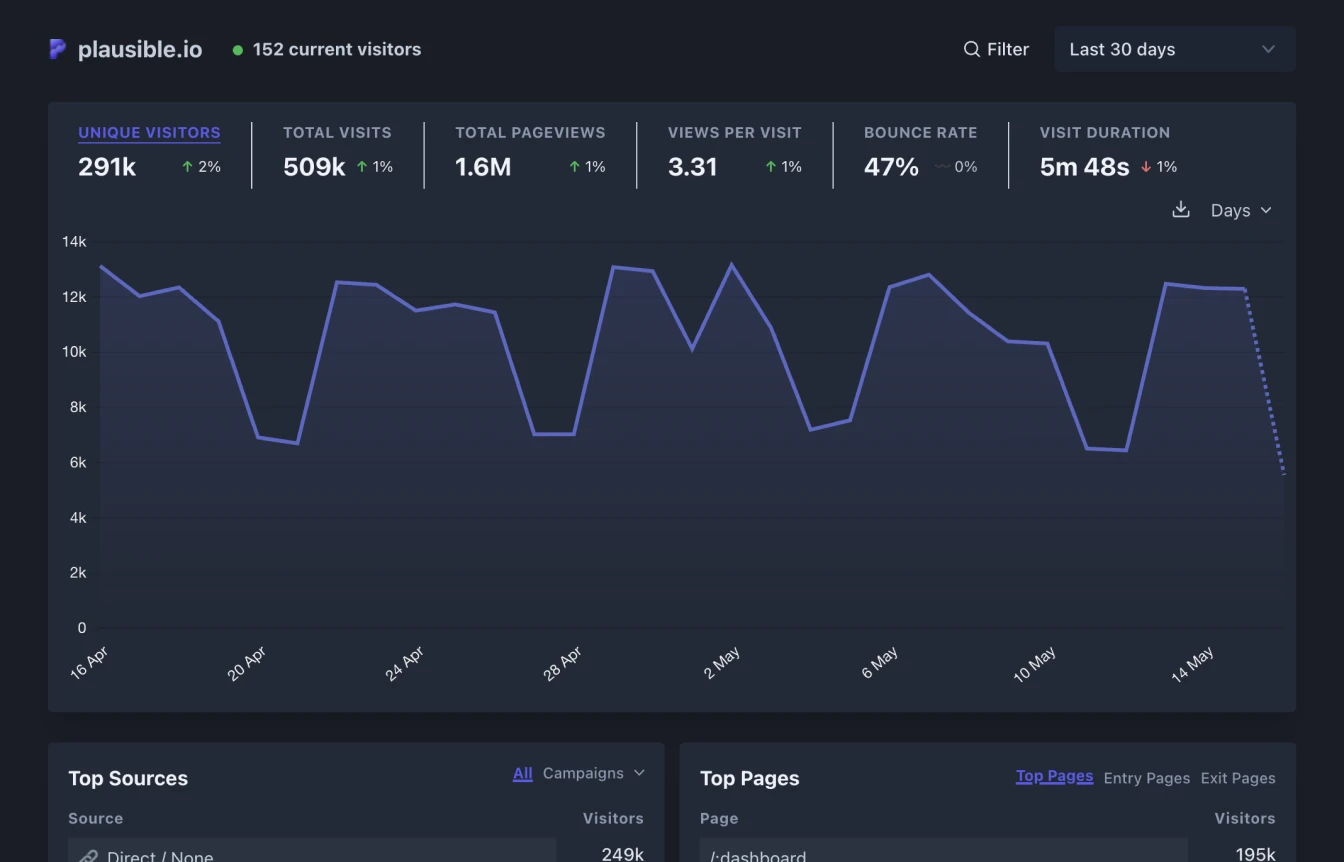Click the red down arrow on visit duration
The height and width of the screenshot is (862, 1344).
pyautogui.click(x=1146, y=167)
